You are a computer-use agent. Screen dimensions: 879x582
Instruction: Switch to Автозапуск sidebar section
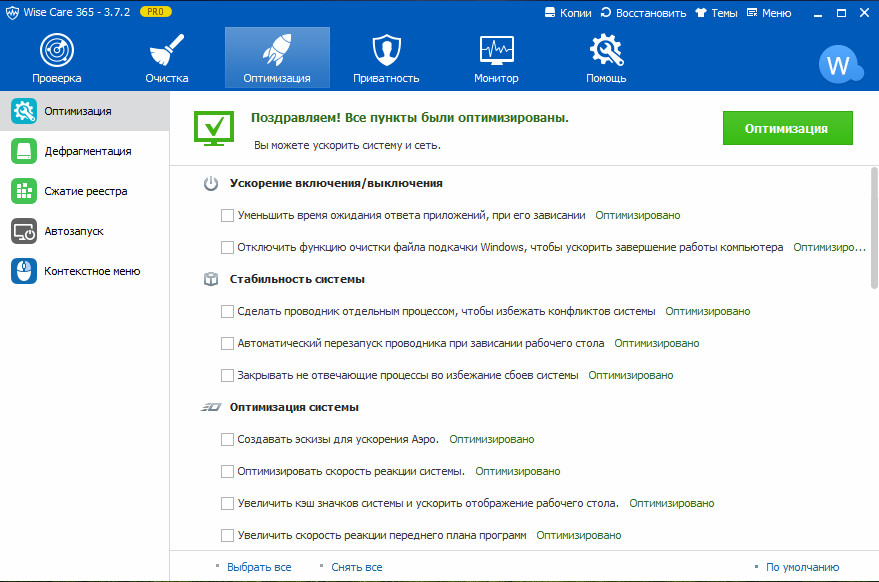pos(85,231)
